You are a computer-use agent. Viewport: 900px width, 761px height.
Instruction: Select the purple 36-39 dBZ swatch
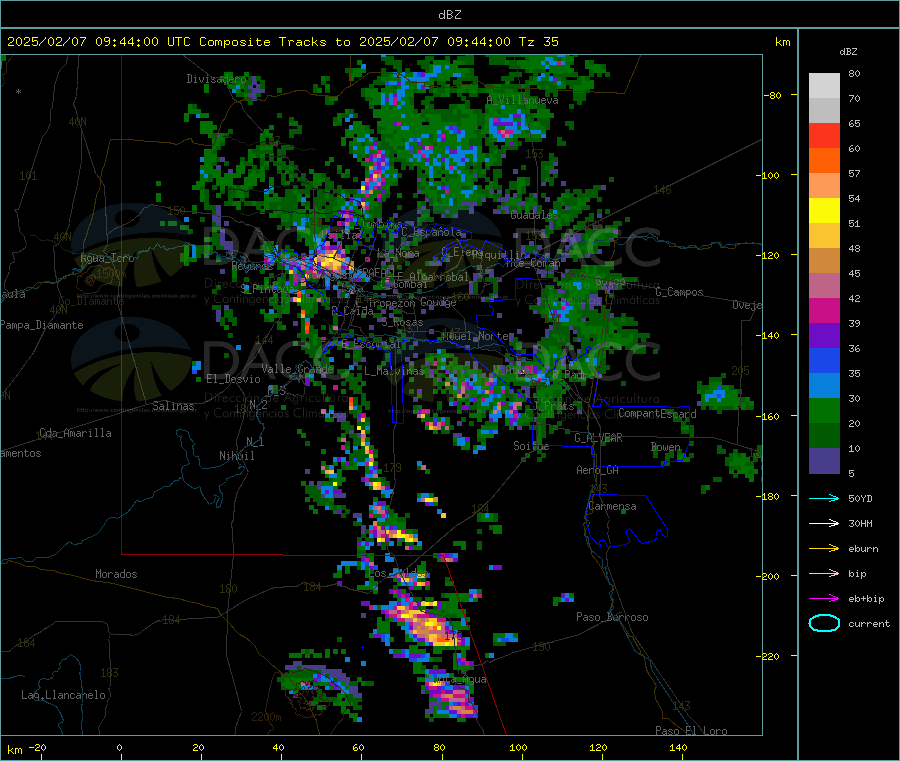click(824, 336)
